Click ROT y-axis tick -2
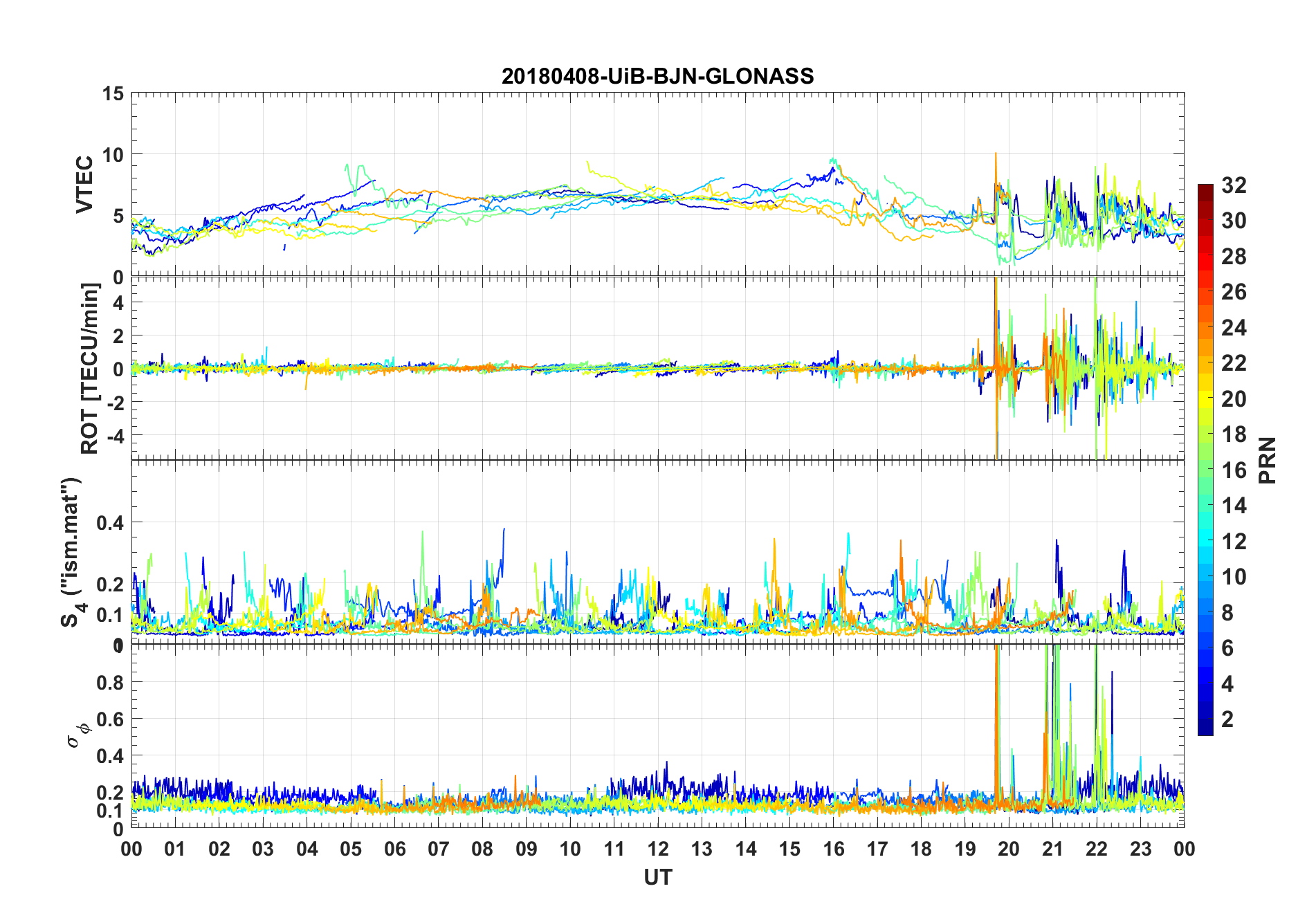 click(x=114, y=403)
